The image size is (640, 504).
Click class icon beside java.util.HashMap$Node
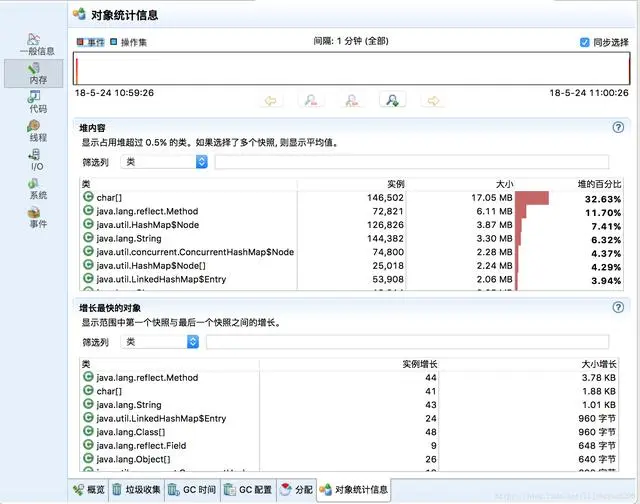[x=88, y=224]
